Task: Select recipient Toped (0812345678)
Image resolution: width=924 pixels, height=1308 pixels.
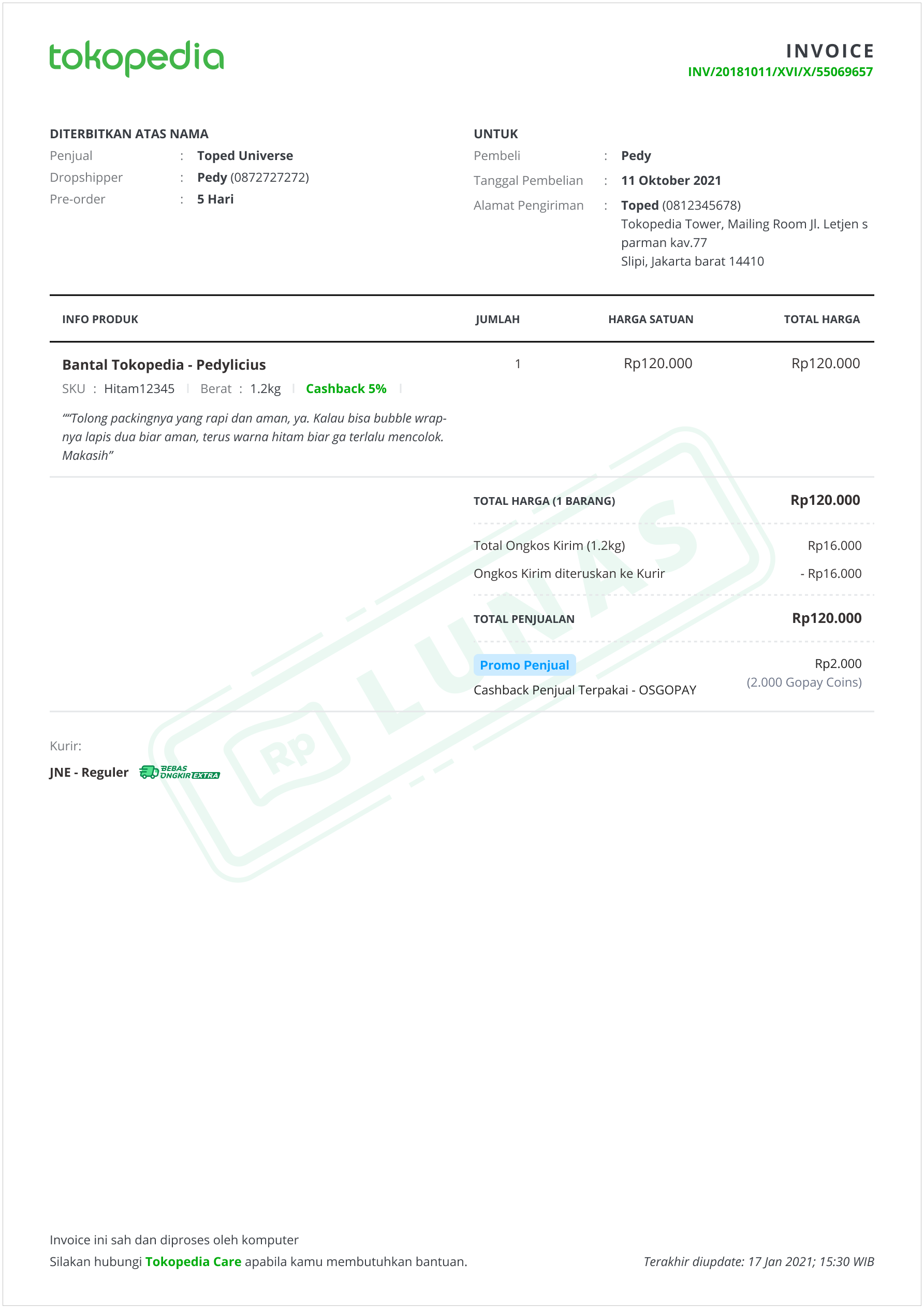Action: coord(681,205)
